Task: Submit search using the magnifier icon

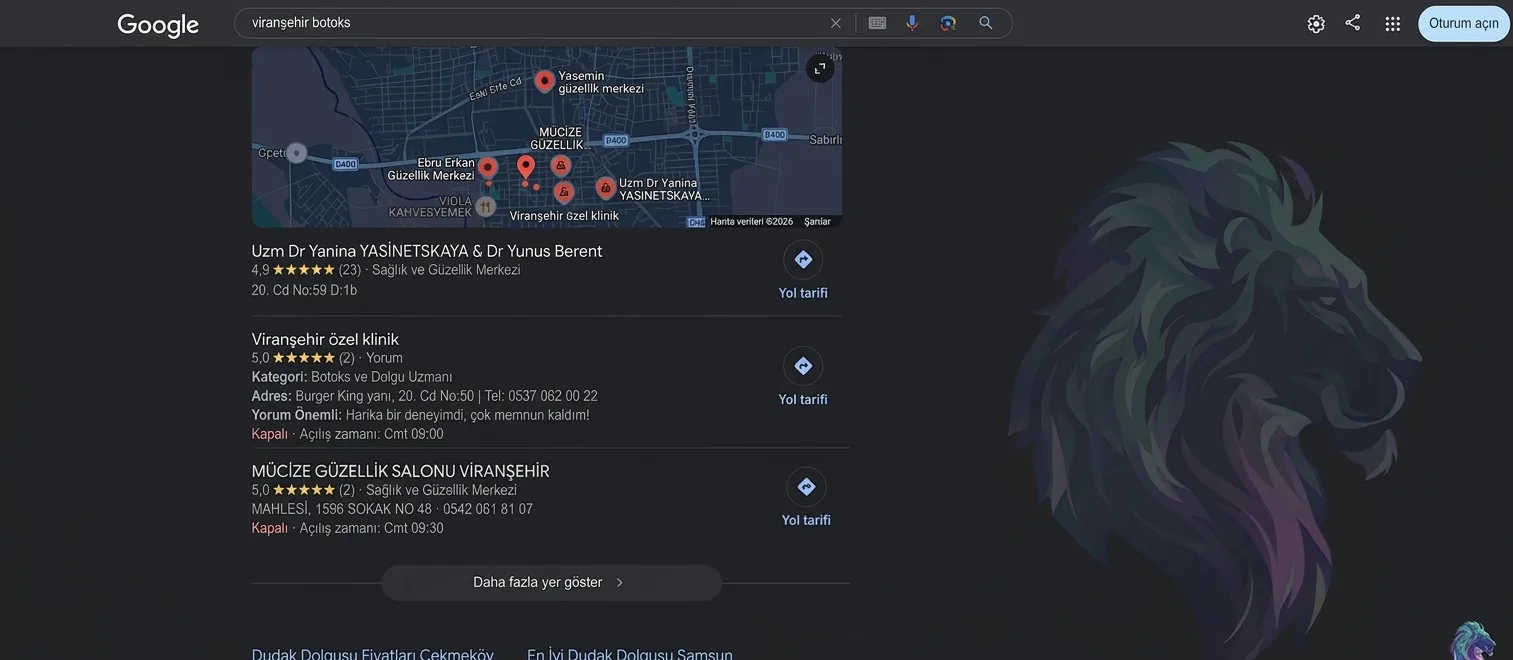Action: (x=986, y=23)
